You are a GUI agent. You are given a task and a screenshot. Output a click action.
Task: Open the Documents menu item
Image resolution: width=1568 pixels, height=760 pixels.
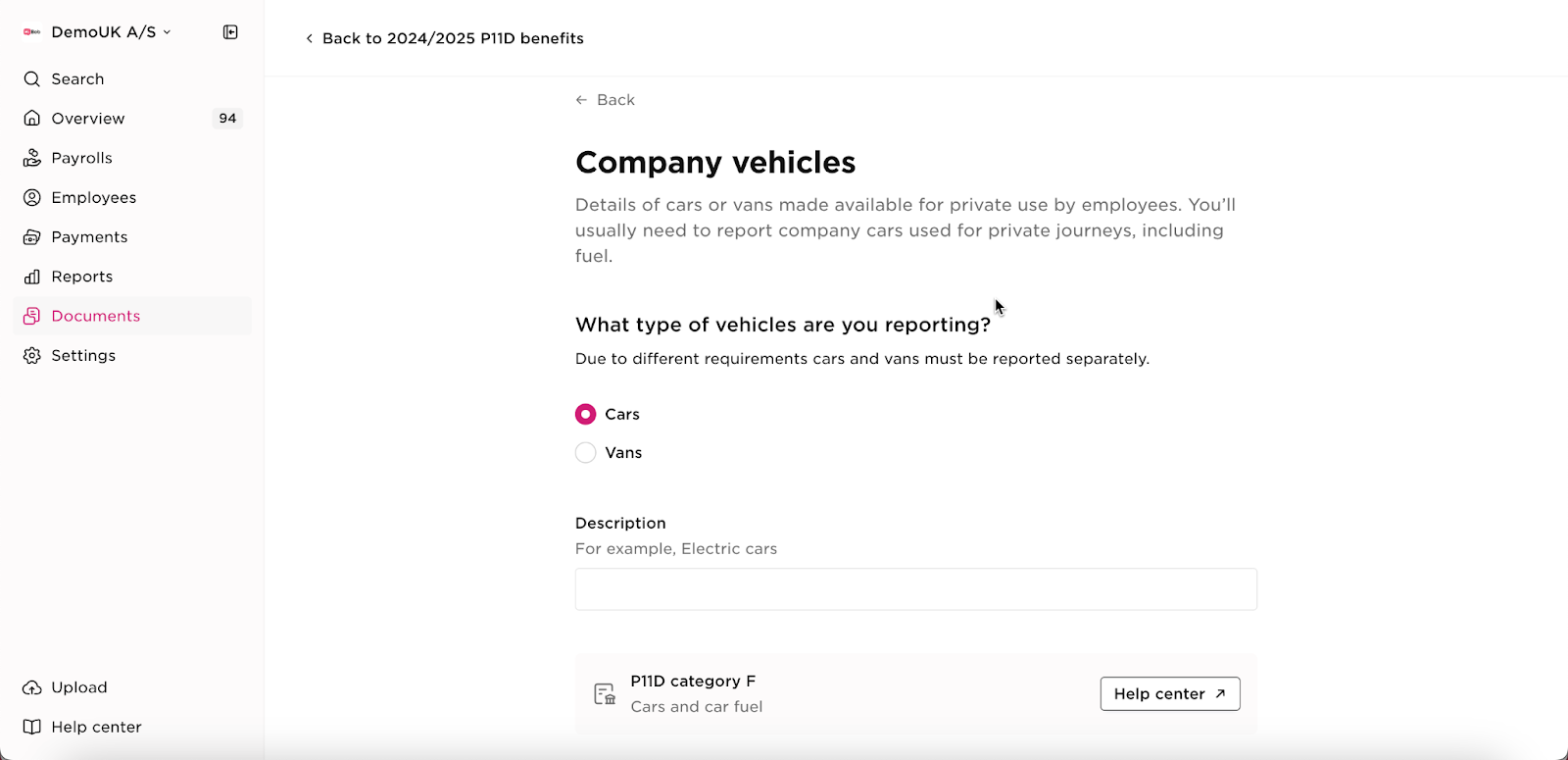pyautogui.click(x=131, y=316)
